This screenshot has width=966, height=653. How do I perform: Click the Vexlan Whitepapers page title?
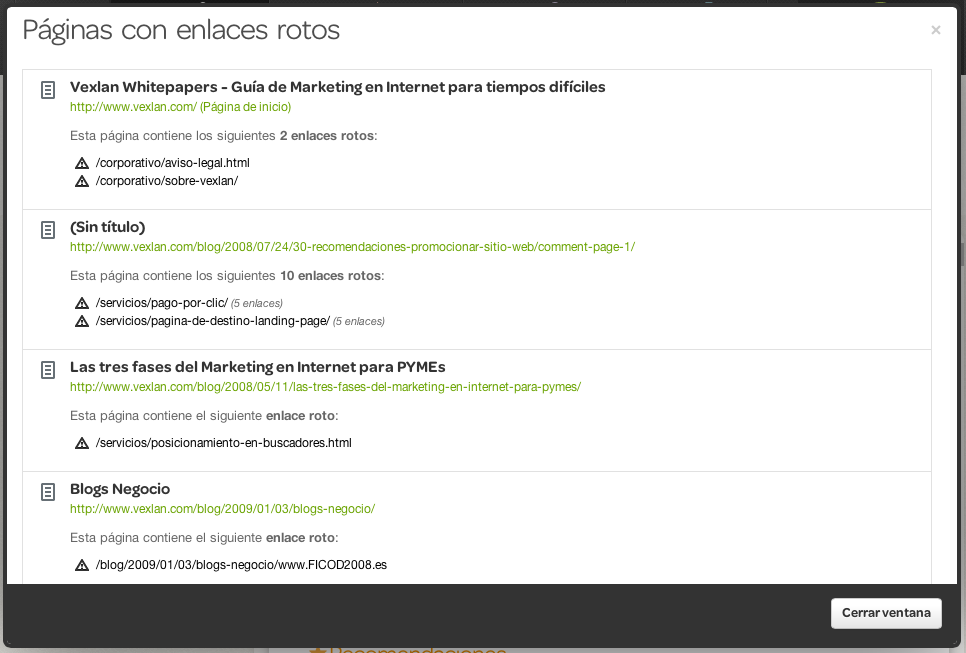(x=337, y=87)
